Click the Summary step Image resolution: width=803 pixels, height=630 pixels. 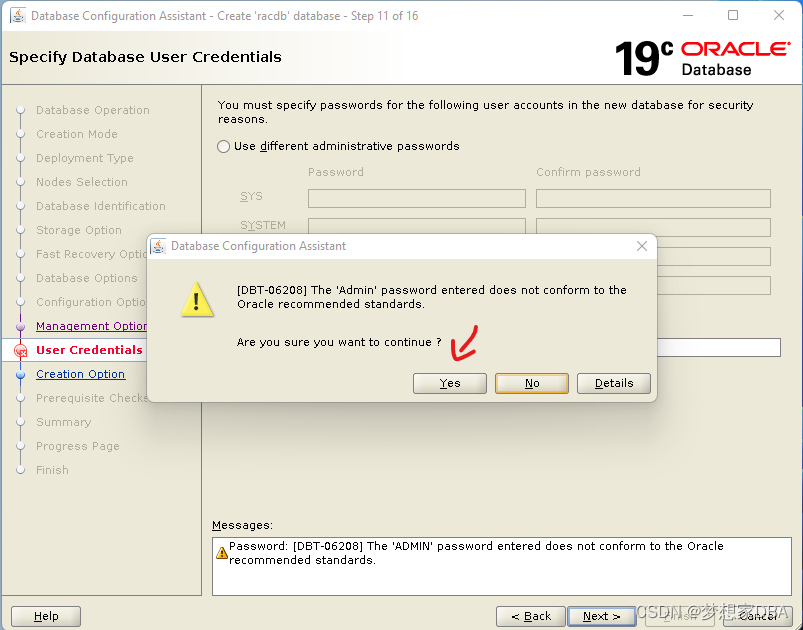(x=64, y=423)
